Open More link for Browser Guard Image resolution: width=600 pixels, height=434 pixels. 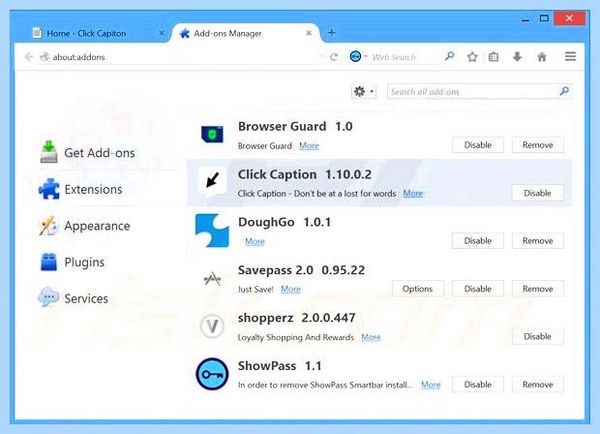coord(309,146)
